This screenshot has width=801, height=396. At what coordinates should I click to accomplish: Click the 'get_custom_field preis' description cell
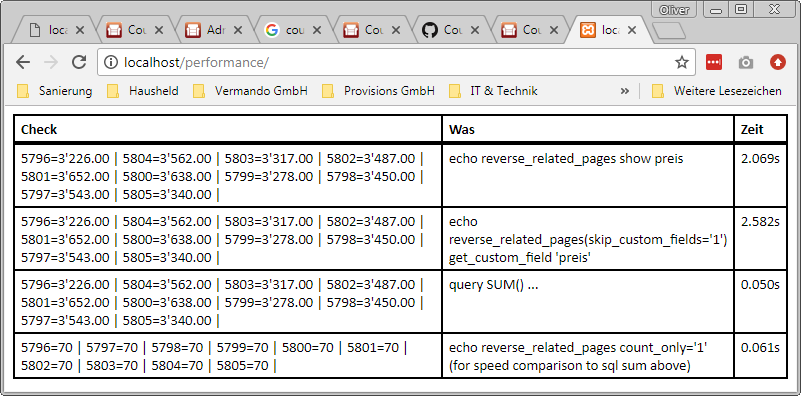point(588,239)
